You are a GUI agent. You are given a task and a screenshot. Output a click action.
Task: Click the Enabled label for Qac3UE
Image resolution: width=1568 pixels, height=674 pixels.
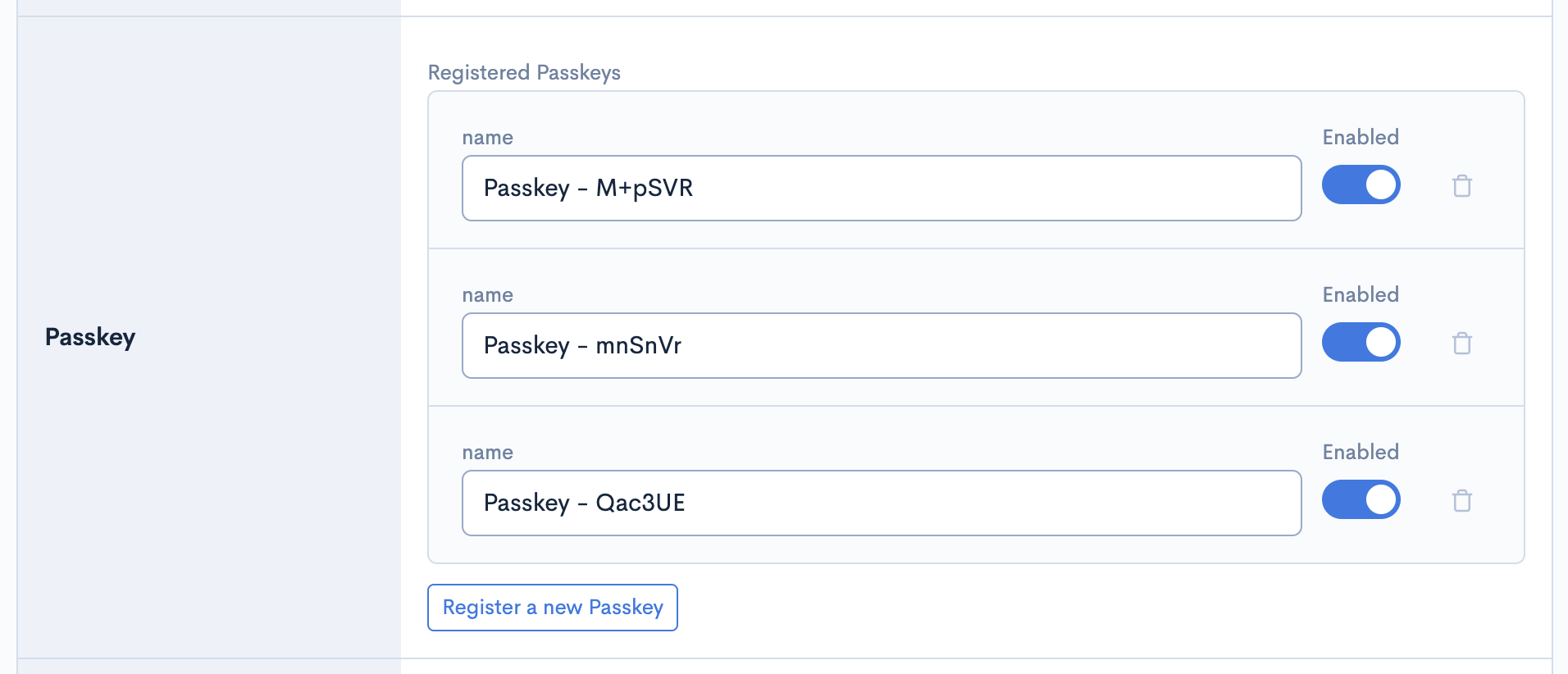[x=1360, y=452]
